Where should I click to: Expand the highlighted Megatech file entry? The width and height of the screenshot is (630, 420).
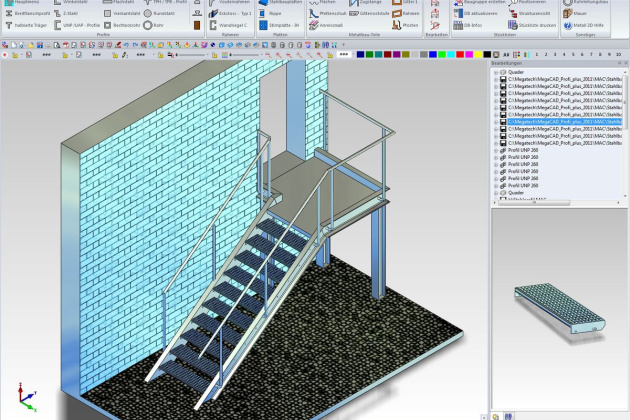497,122
